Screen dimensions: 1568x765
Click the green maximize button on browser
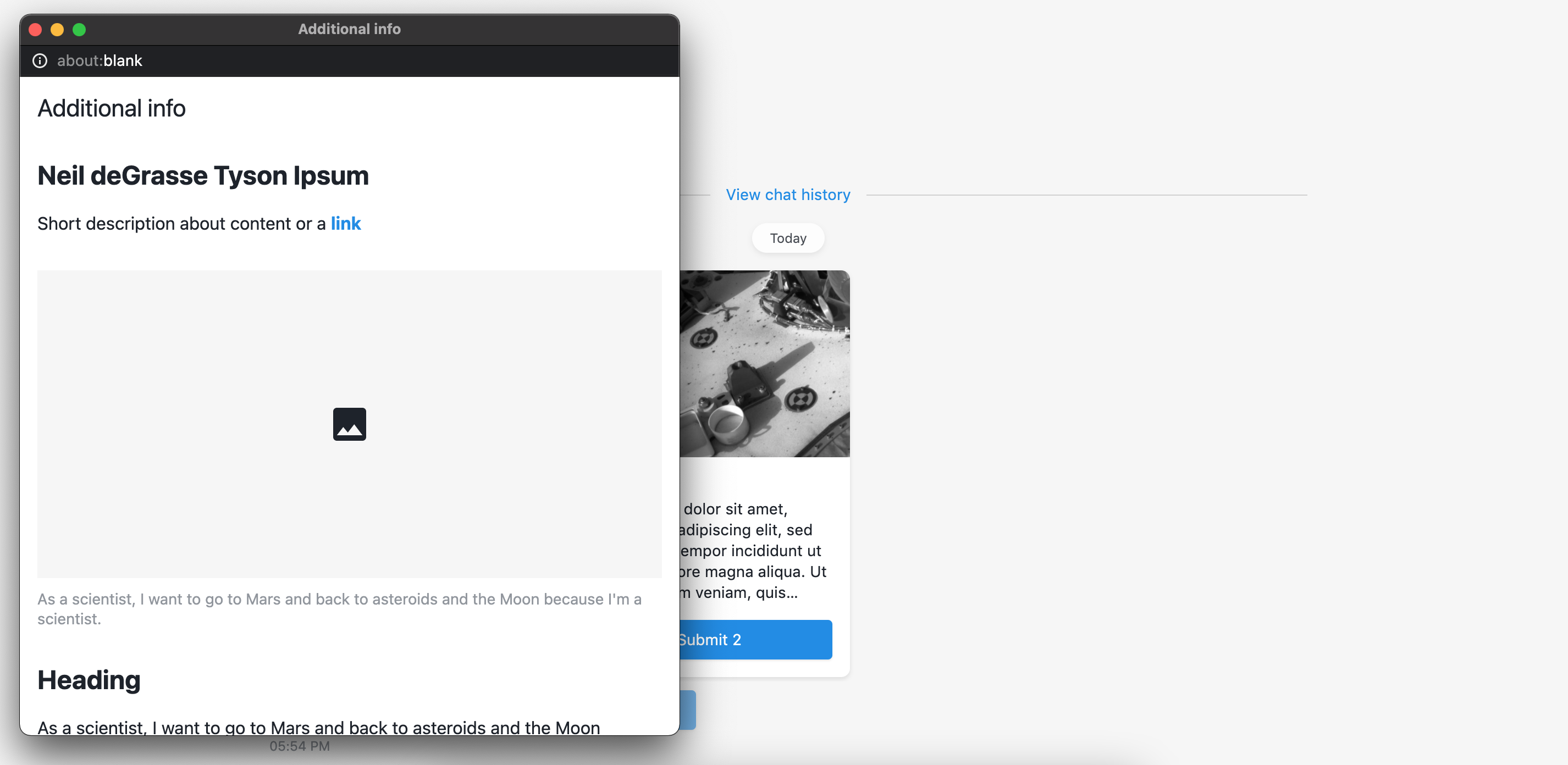(x=79, y=27)
